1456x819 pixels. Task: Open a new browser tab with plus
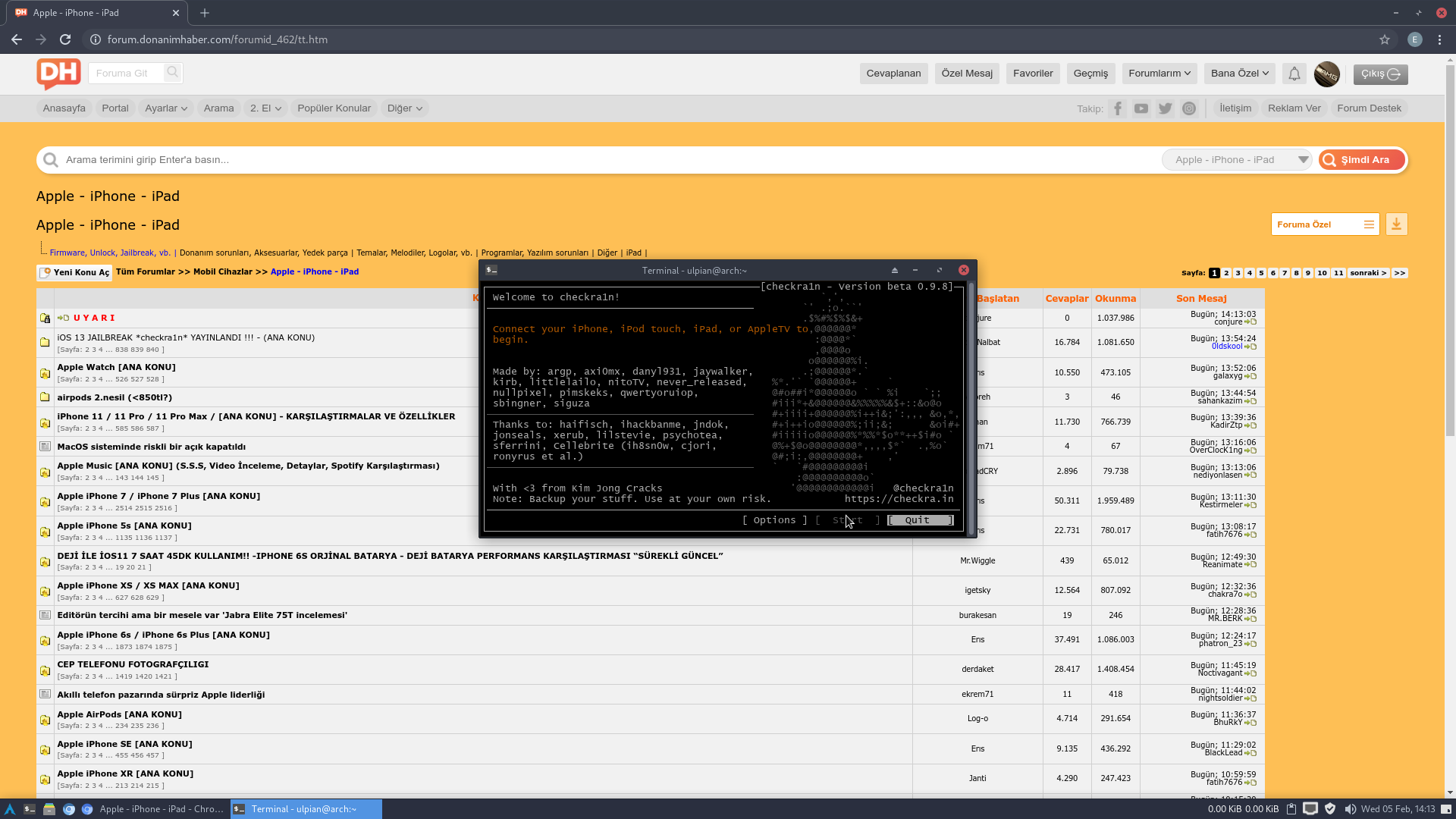click(x=205, y=13)
